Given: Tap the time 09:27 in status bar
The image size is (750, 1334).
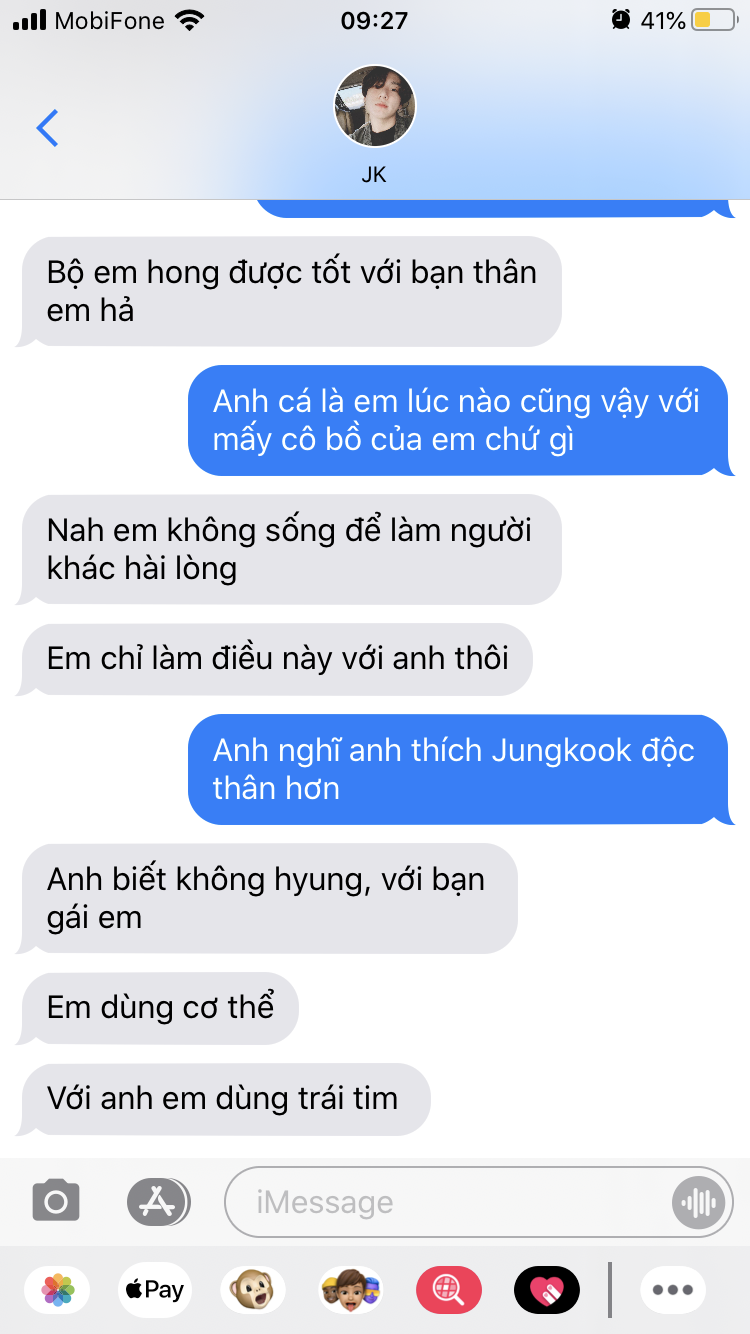Looking at the screenshot, I should (374, 20).
